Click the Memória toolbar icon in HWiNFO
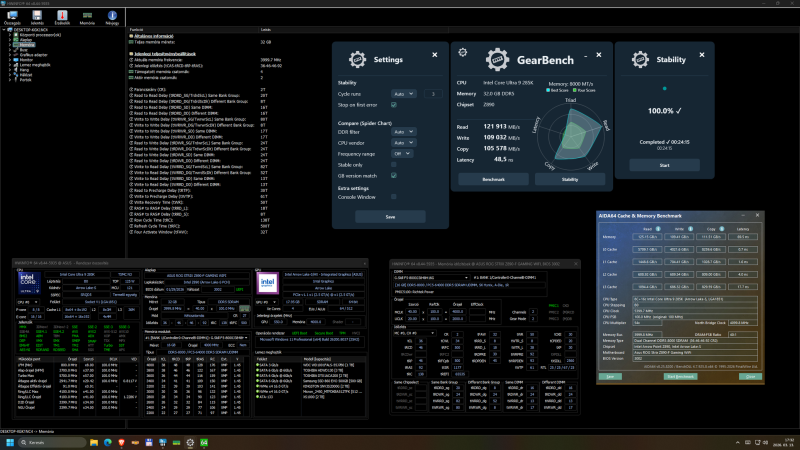The image size is (800, 450). (x=87, y=17)
